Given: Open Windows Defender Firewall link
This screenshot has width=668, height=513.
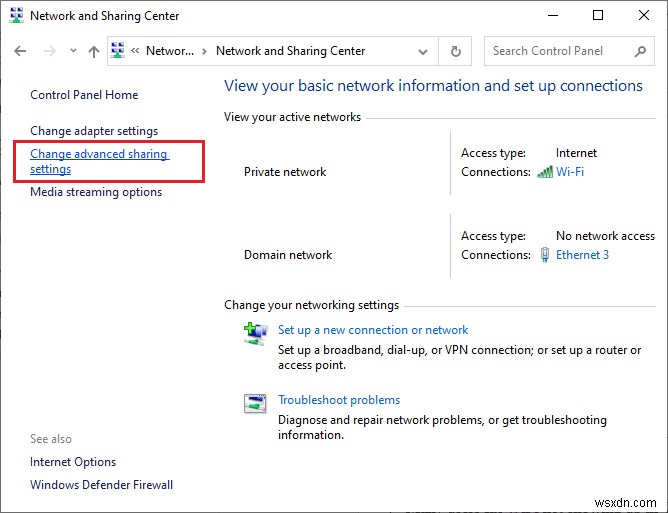Looking at the screenshot, I should click(x=101, y=485).
